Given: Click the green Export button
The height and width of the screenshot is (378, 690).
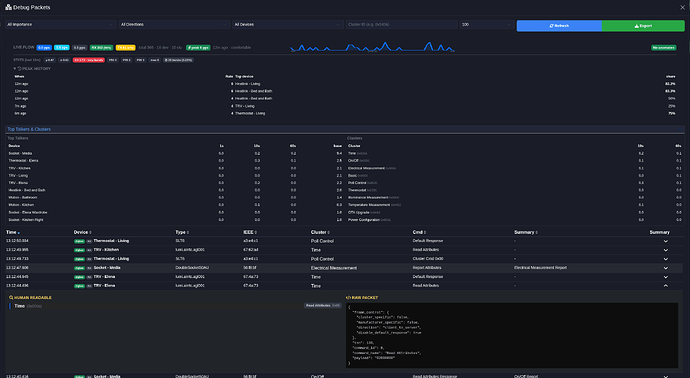Looking at the screenshot, I should click(x=643, y=26).
